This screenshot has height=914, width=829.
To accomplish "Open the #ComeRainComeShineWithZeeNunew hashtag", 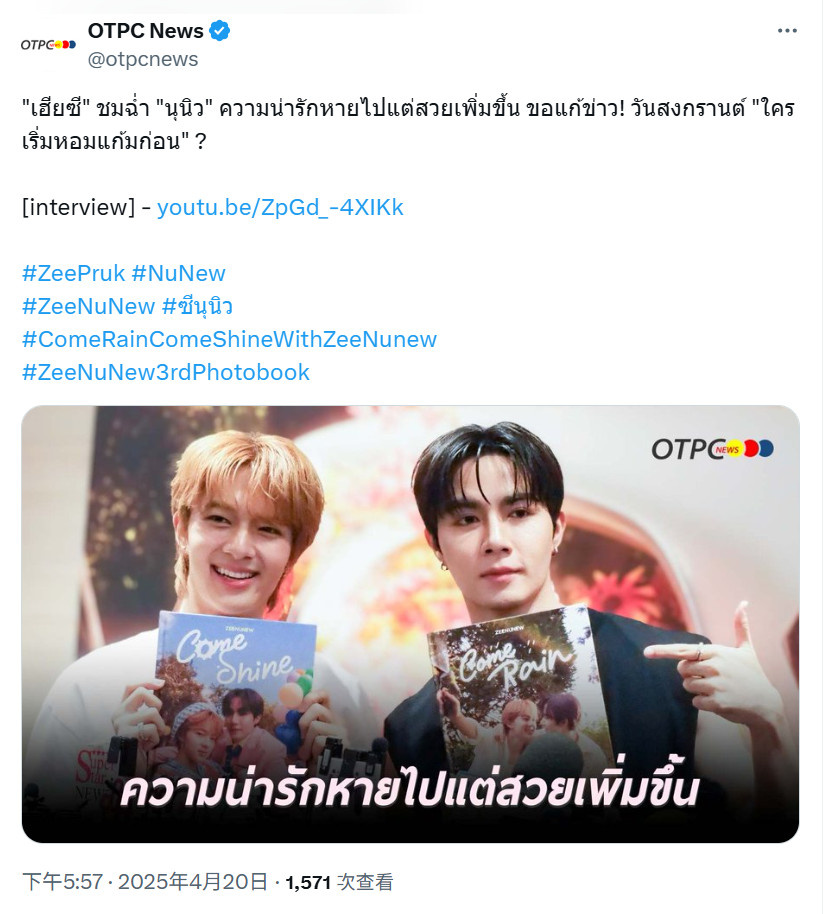I will (x=230, y=340).
